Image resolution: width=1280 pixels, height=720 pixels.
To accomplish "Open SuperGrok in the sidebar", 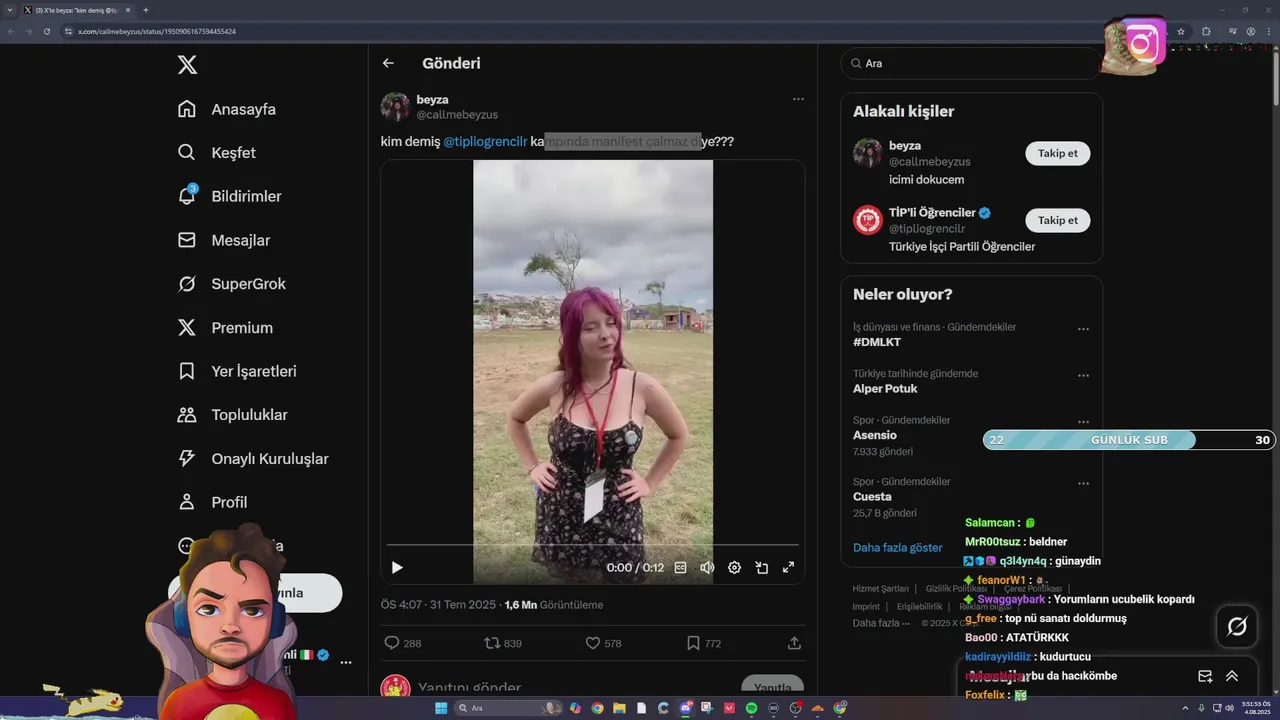I will point(231,284).
